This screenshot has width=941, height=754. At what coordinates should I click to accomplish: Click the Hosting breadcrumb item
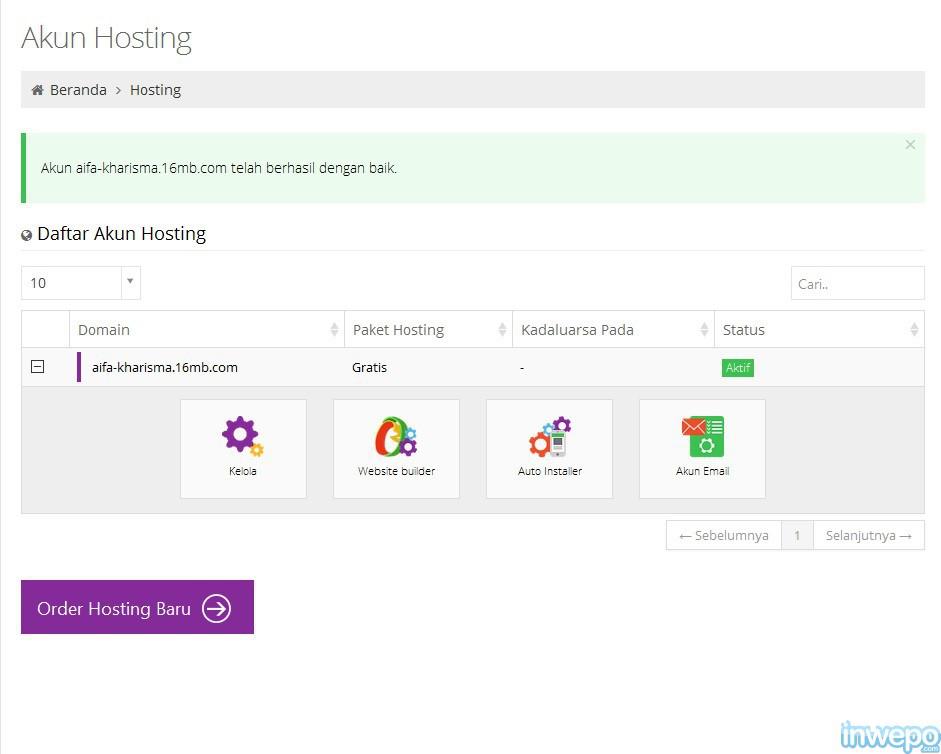tap(155, 90)
